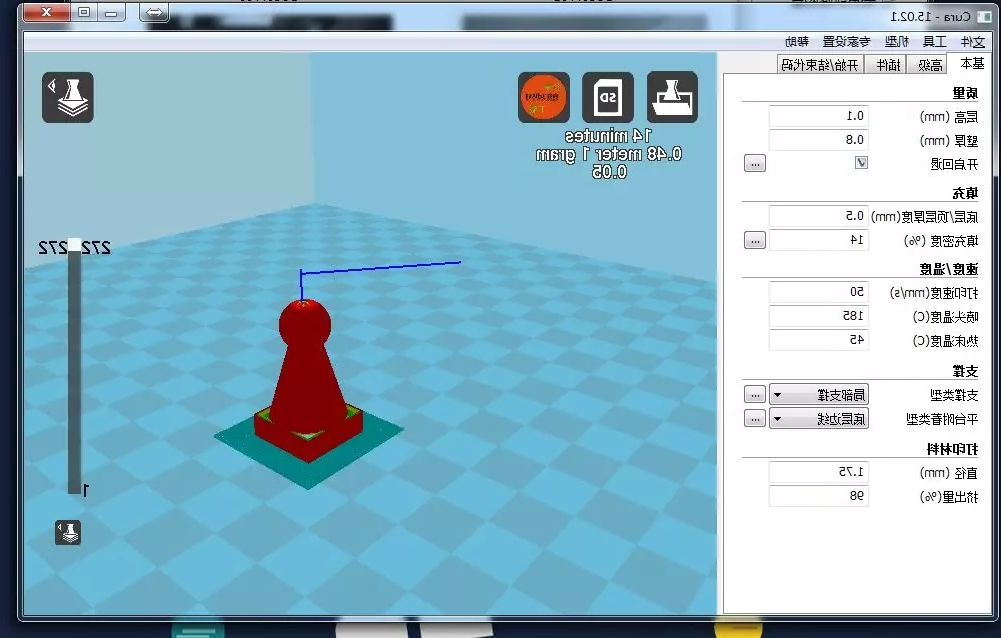1001x638 pixels.
Task: Open expert settings icon beside 开启回退
Action: [755, 163]
